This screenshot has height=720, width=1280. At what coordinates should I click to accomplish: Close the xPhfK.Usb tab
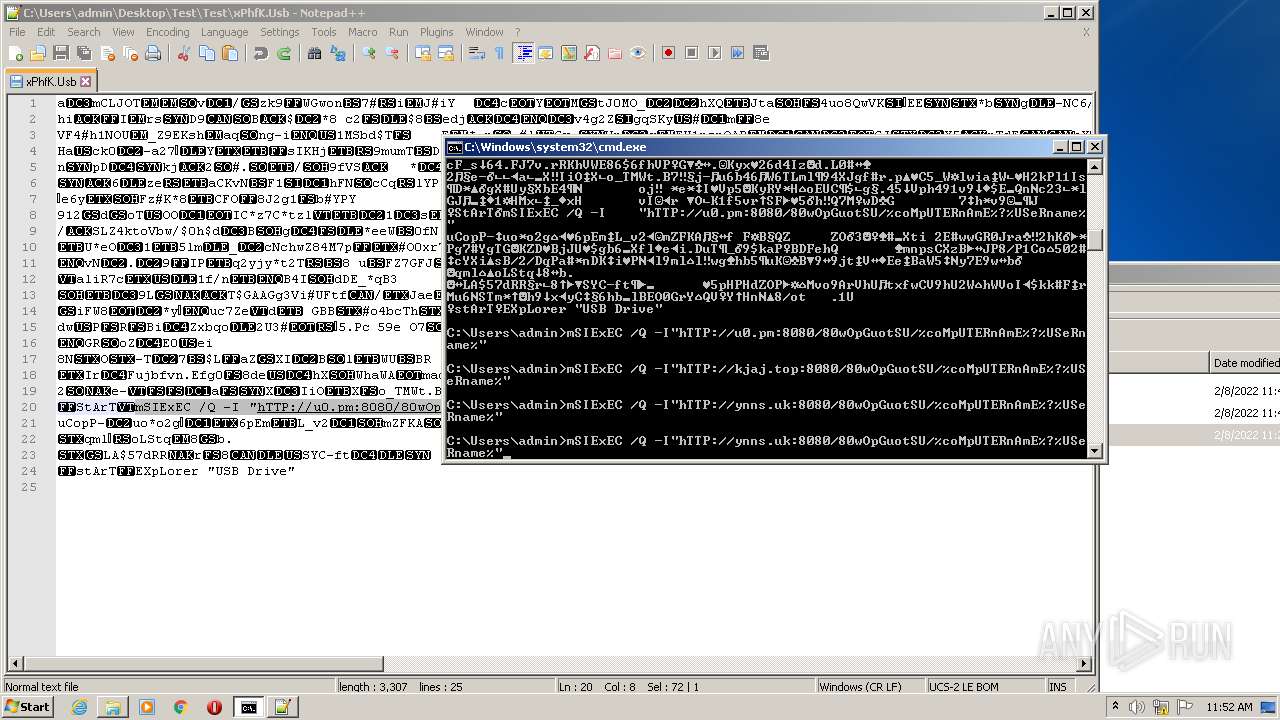[x=85, y=82]
